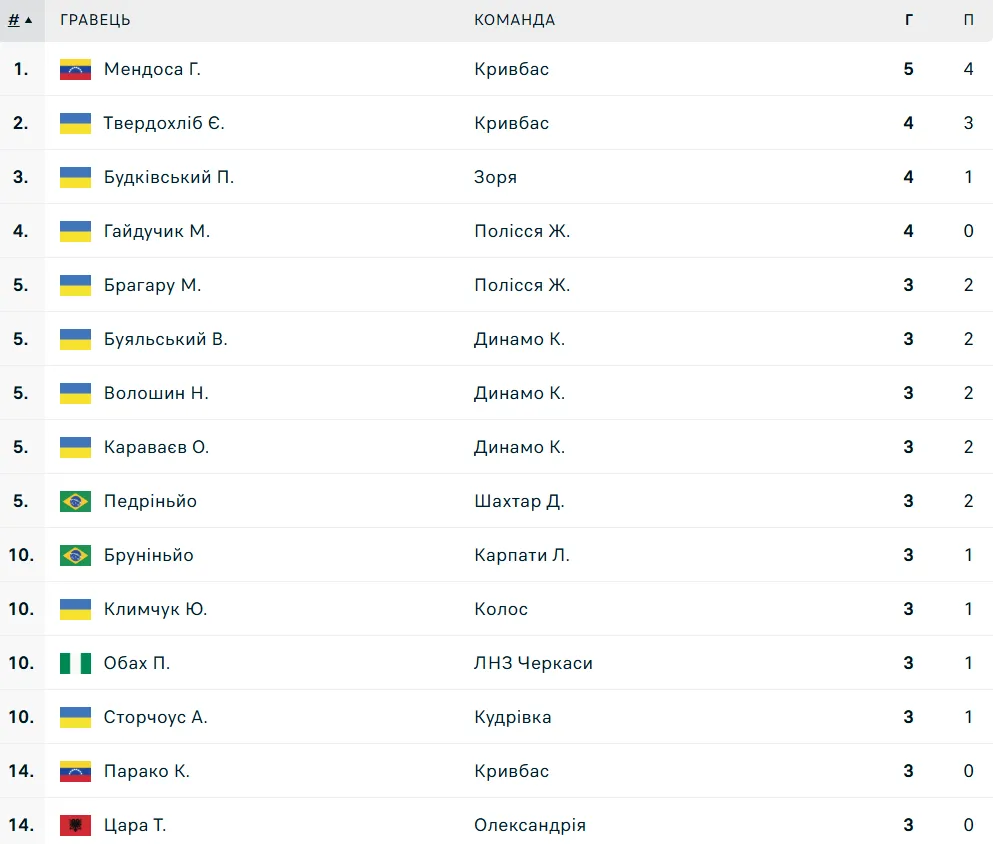This screenshot has width=993, height=844.
Task: Open team link ЛНЗ Черкаси
Action: coord(533,663)
